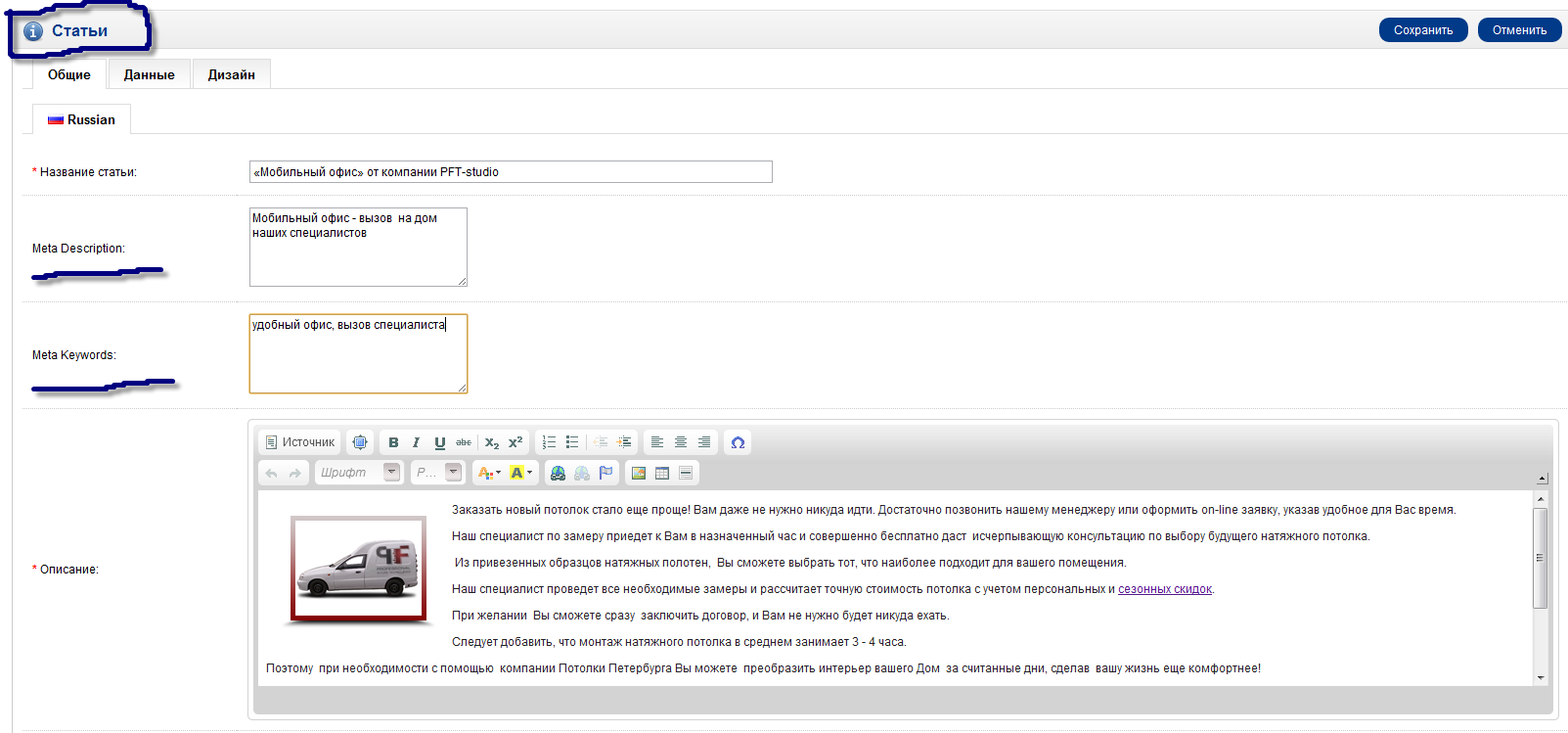Insert a table into the description
1568x733 pixels.
662,473
